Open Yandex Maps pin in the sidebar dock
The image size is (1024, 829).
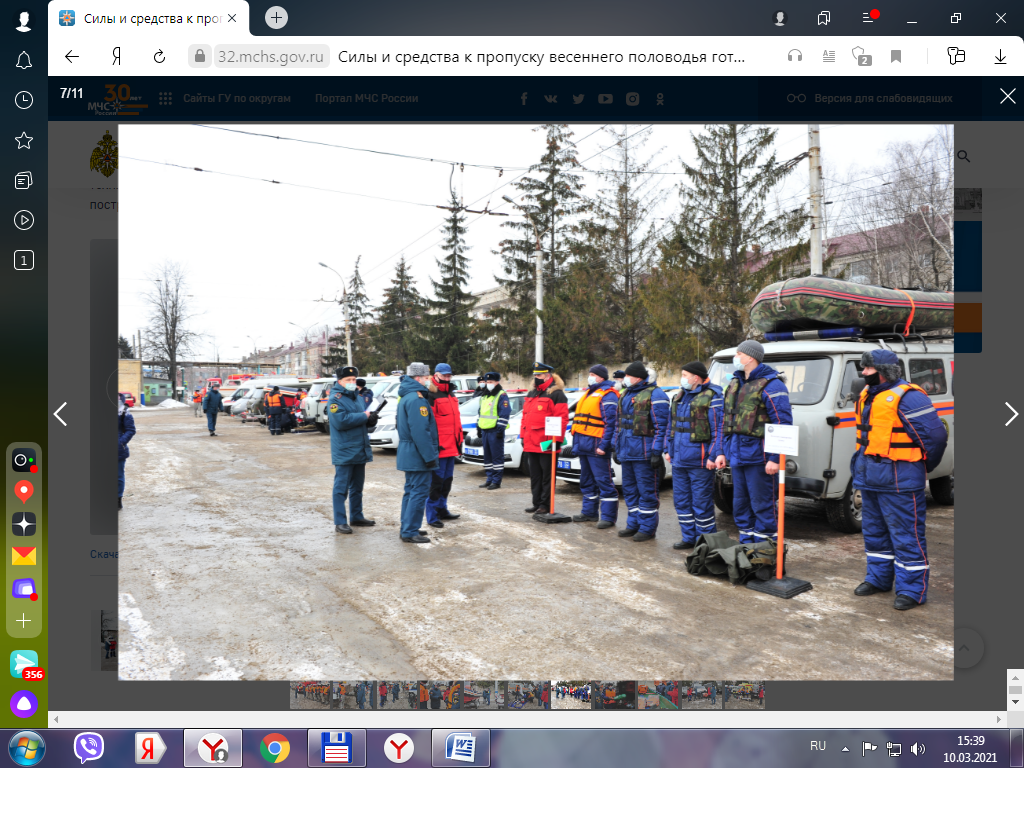(24, 492)
